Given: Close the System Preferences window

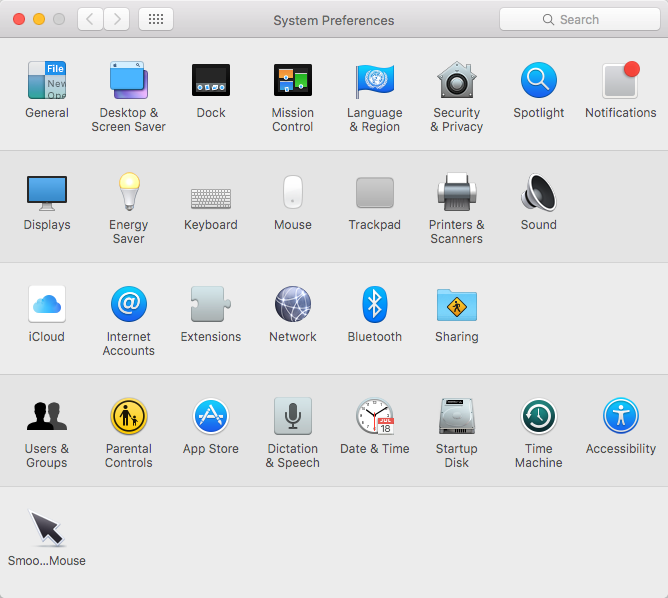Looking at the screenshot, I should [19, 19].
